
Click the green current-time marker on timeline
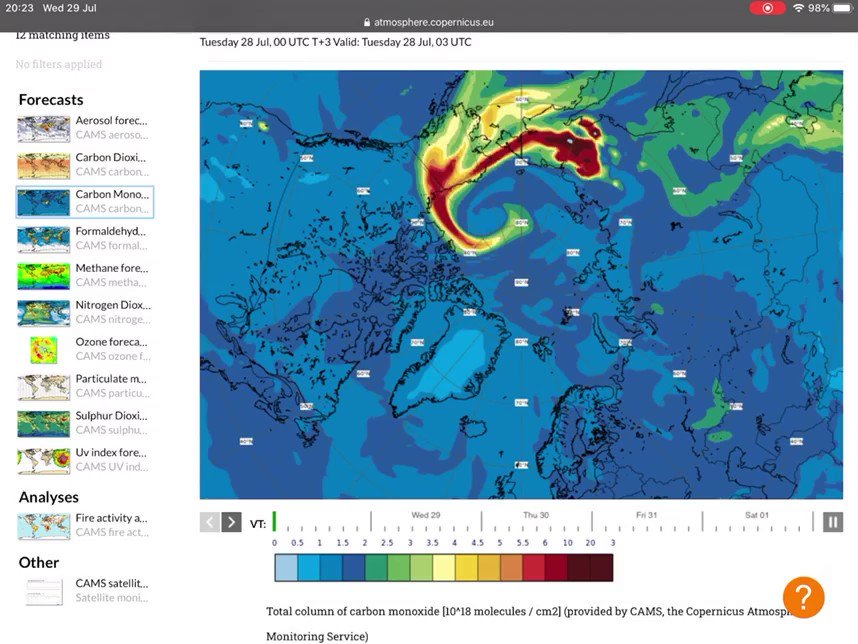274,521
